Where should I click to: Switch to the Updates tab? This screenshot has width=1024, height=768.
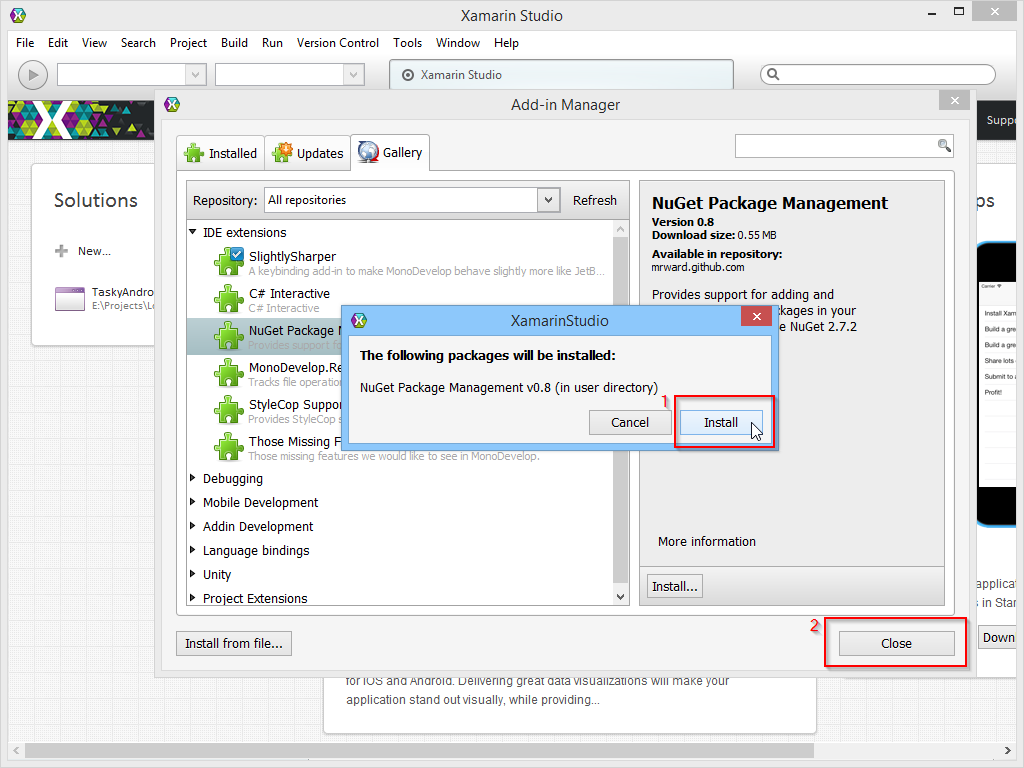308,153
